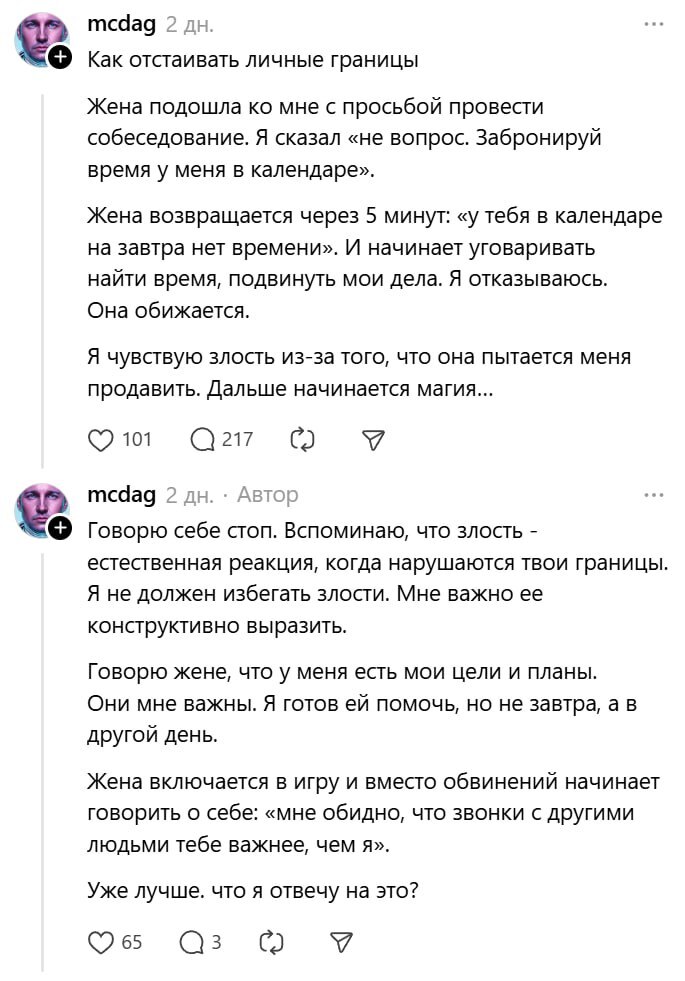Like the first post with 101 likes
The image size is (685, 981).
(101, 439)
